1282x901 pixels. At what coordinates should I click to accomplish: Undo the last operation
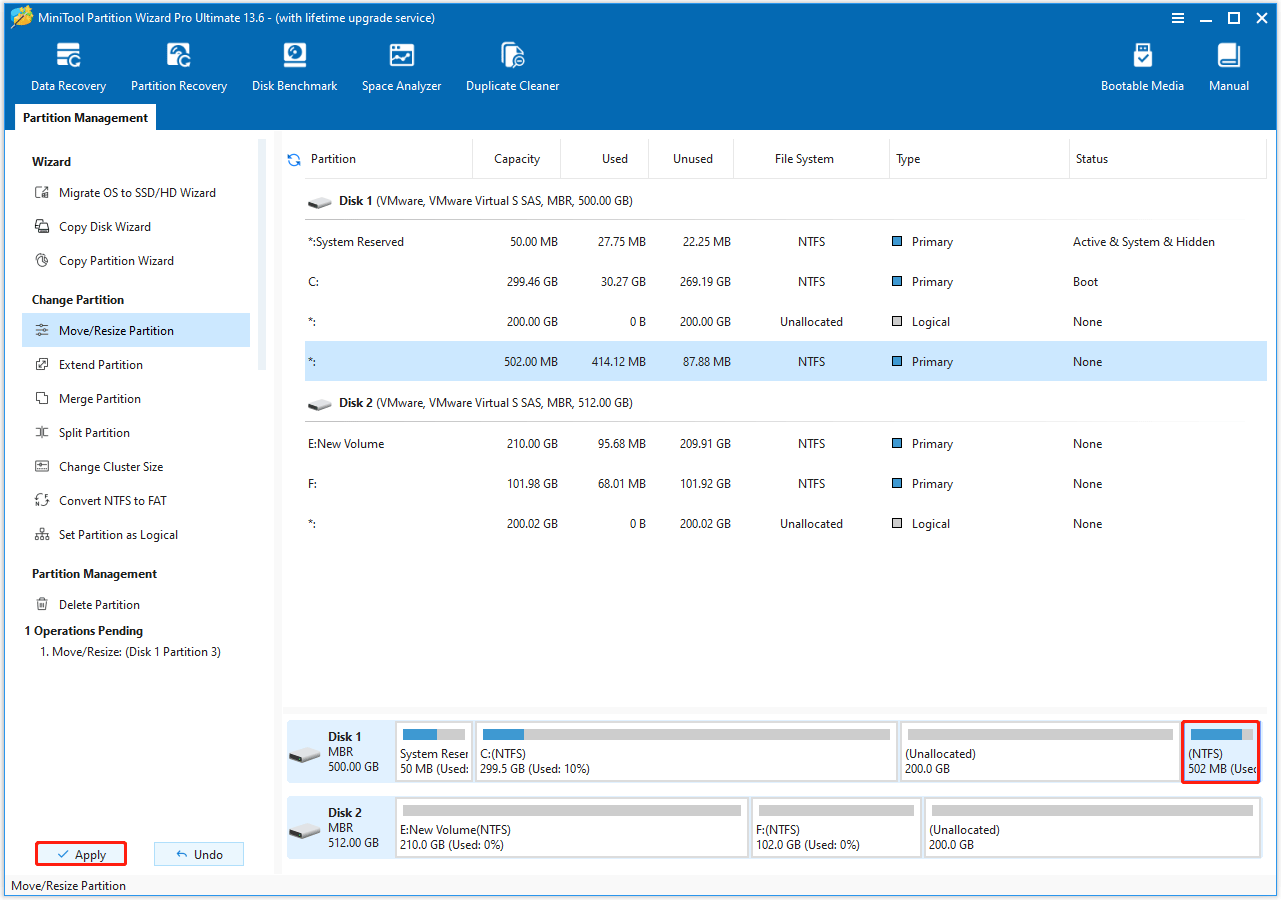click(x=199, y=854)
